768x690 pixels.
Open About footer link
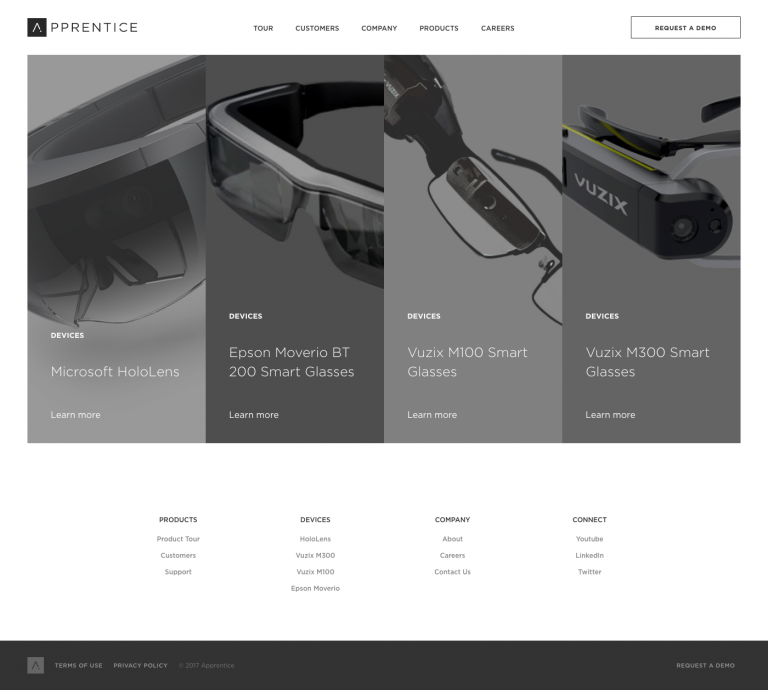[x=453, y=539]
